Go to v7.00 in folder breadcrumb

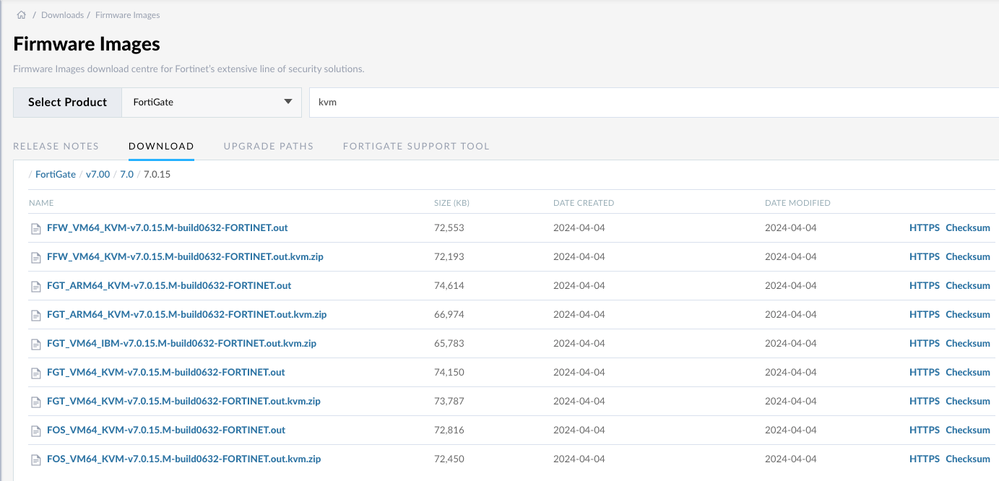click(x=98, y=174)
